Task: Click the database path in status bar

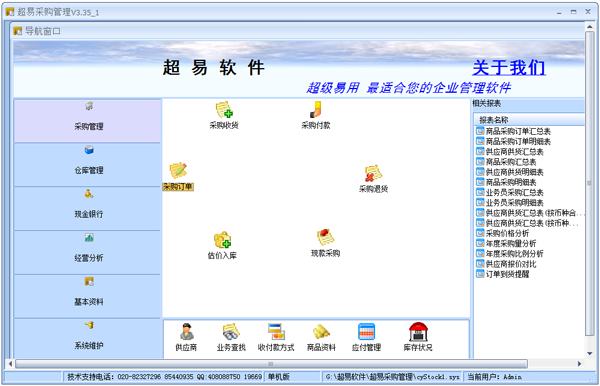Action: [x=392, y=377]
